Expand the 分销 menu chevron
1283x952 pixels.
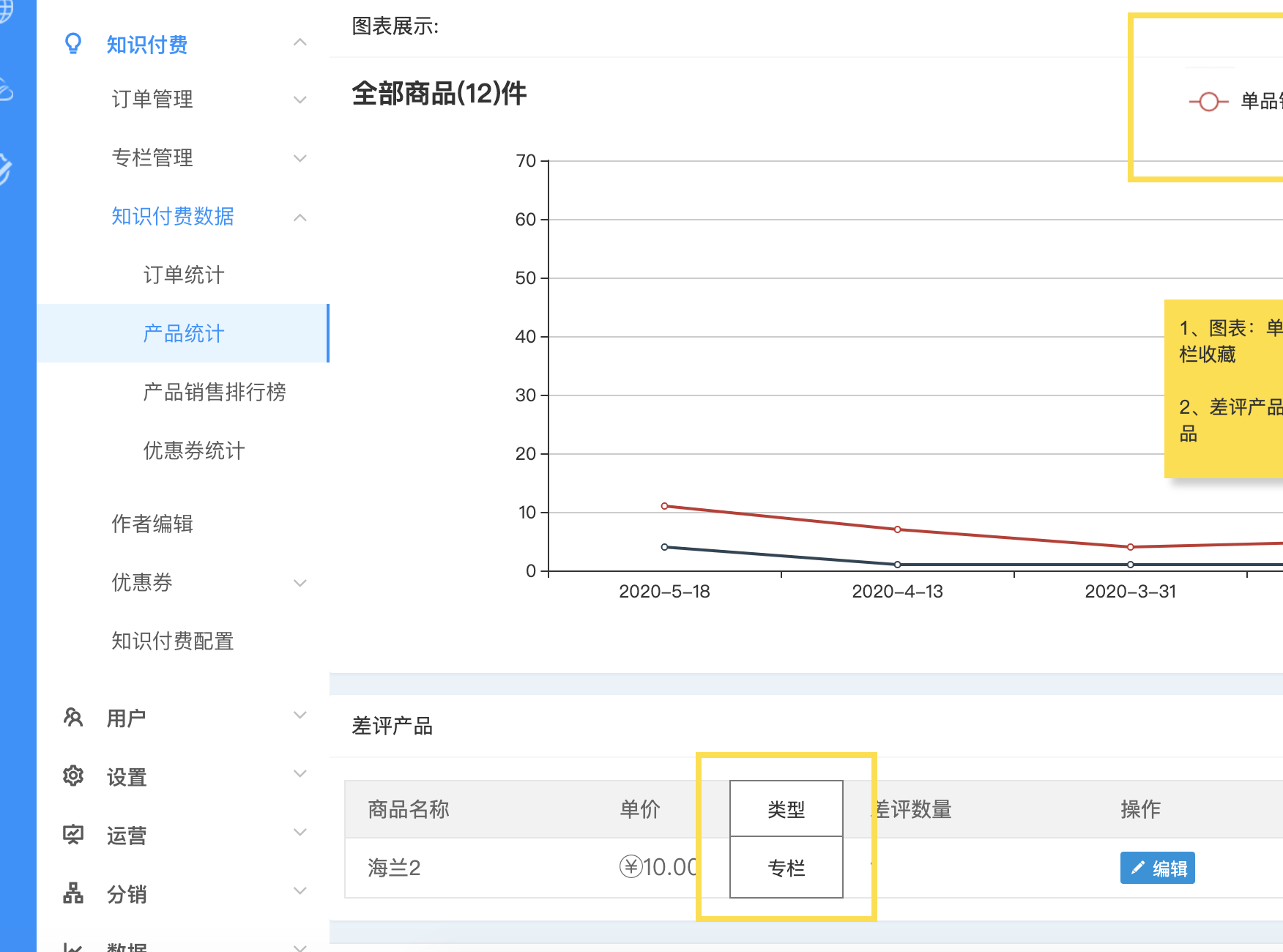tap(300, 891)
